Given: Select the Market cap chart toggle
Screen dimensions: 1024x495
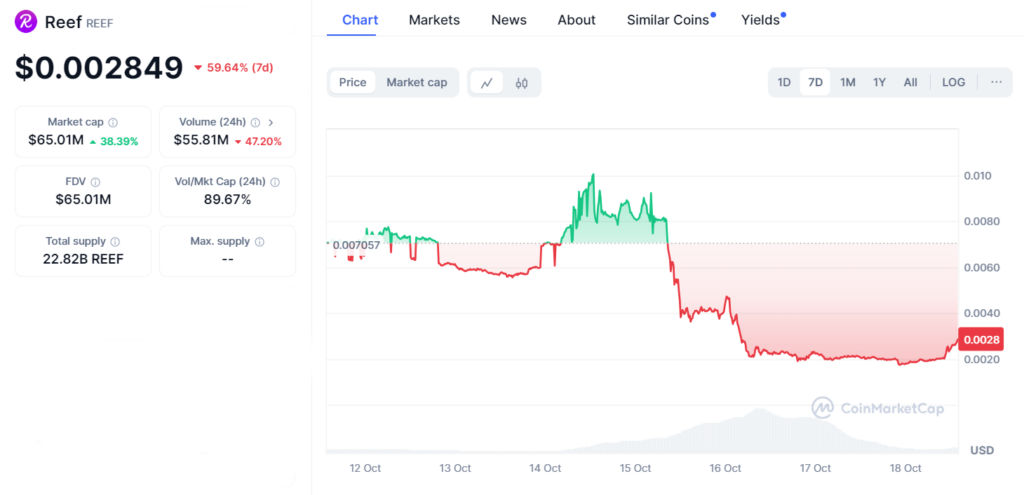Looking at the screenshot, I should coord(417,82).
